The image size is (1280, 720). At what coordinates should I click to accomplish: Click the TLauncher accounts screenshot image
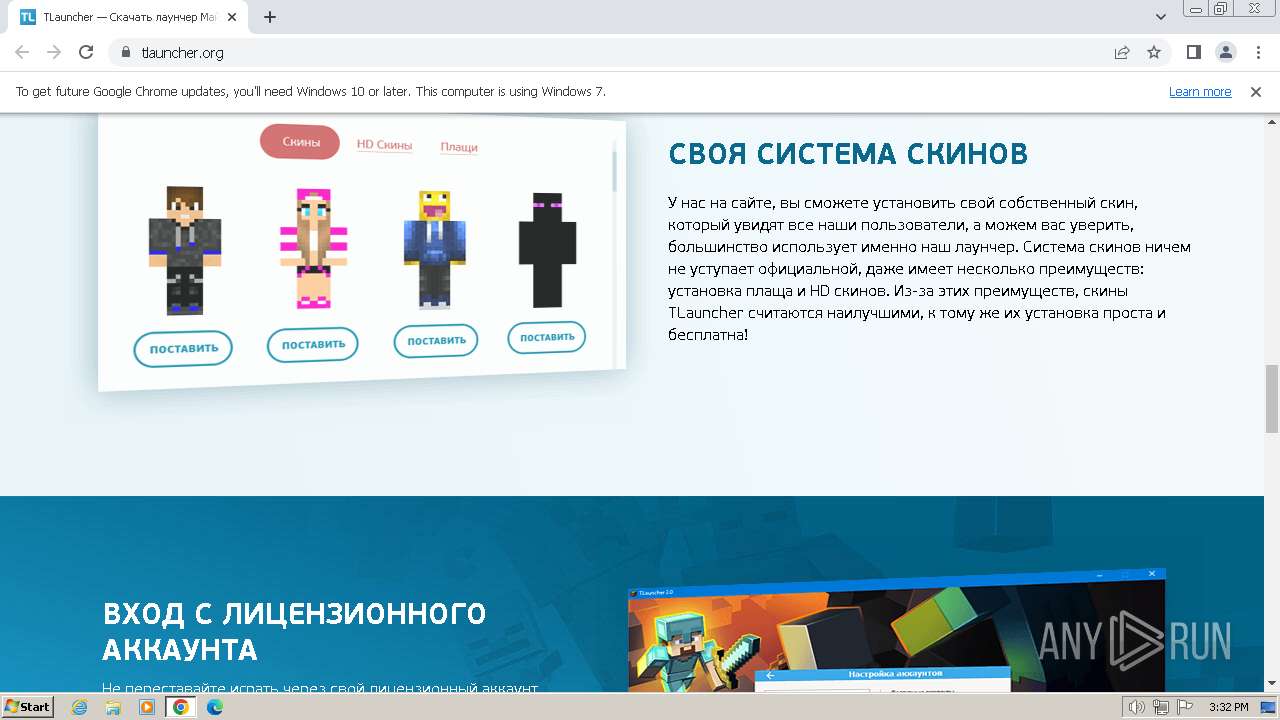[x=897, y=630]
